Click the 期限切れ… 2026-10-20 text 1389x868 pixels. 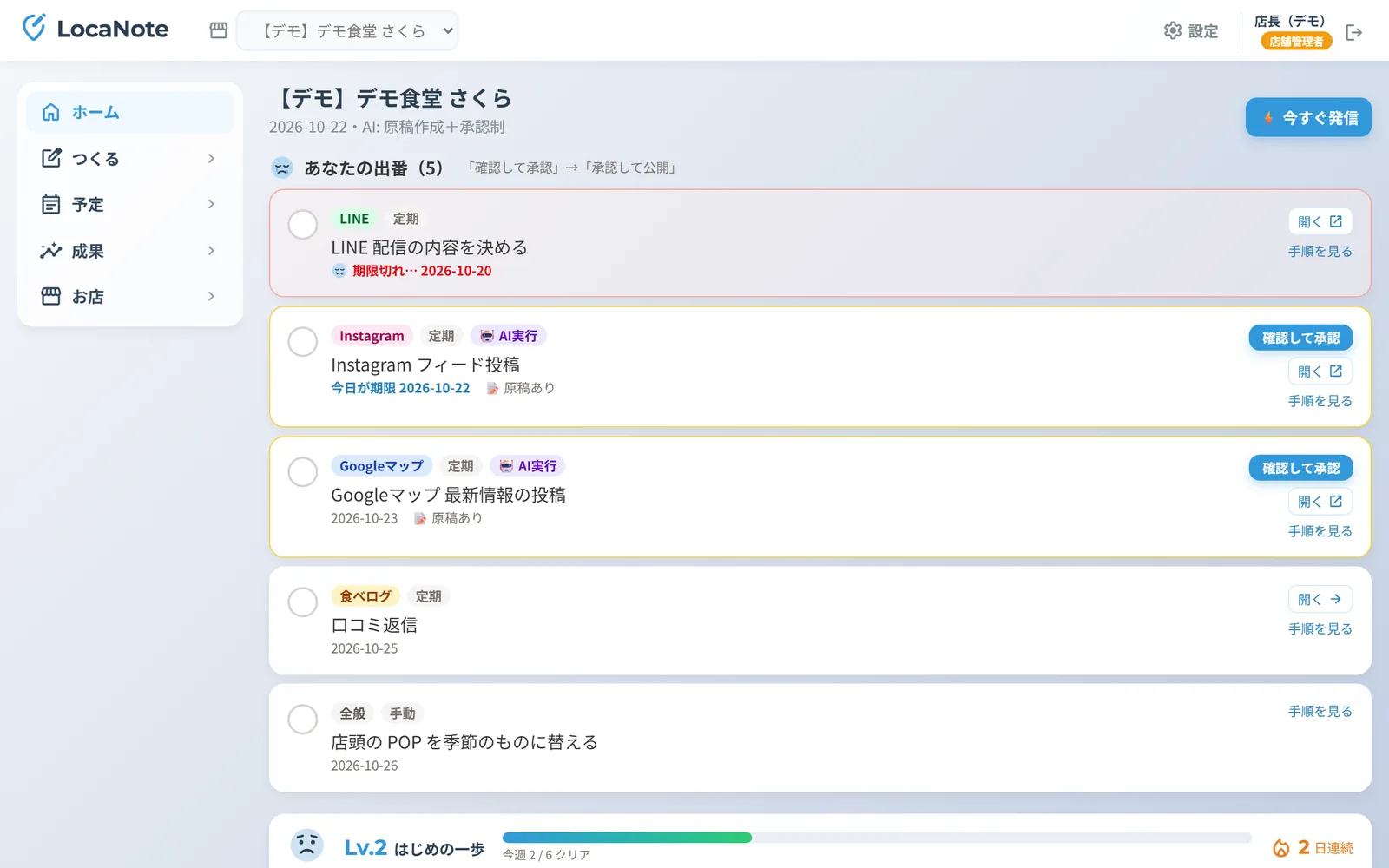click(x=422, y=271)
